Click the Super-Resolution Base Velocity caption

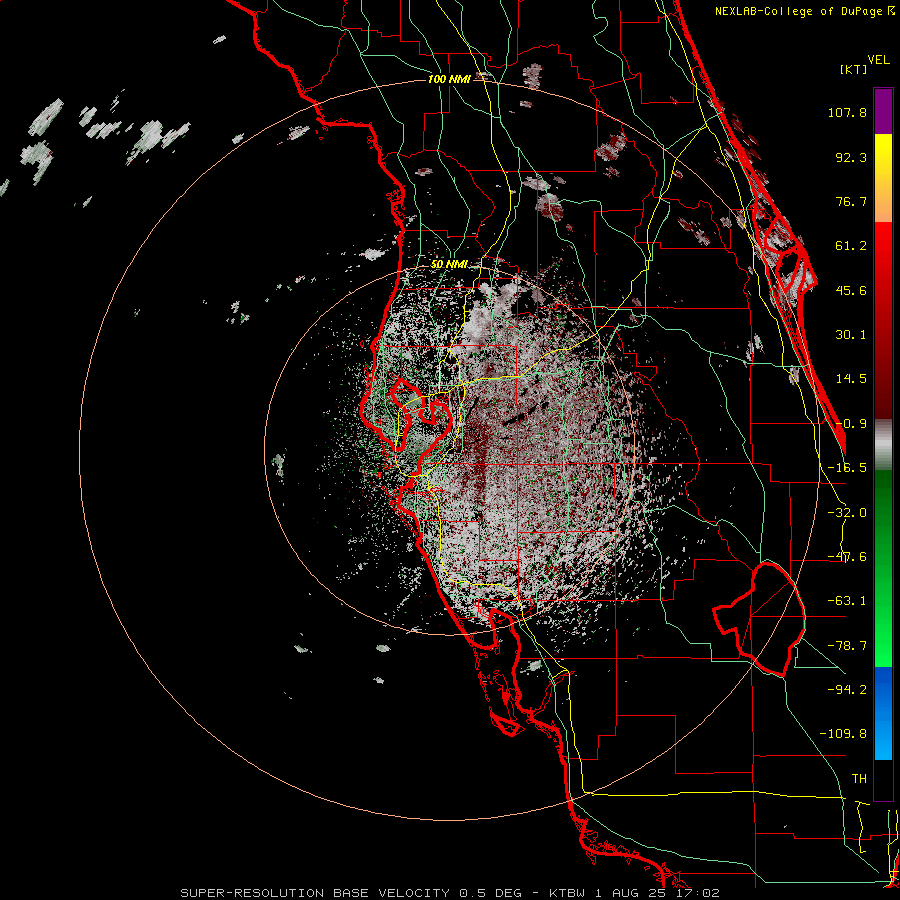pyautogui.click(x=449, y=893)
